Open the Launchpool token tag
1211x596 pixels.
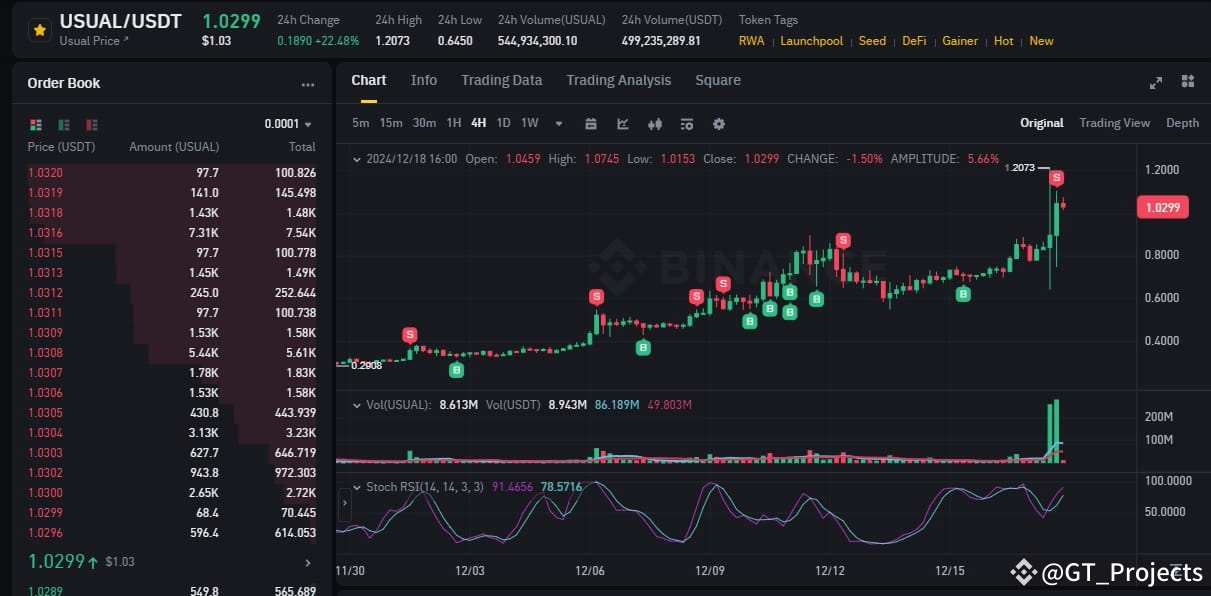pyautogui.click(x=811, y=41)
